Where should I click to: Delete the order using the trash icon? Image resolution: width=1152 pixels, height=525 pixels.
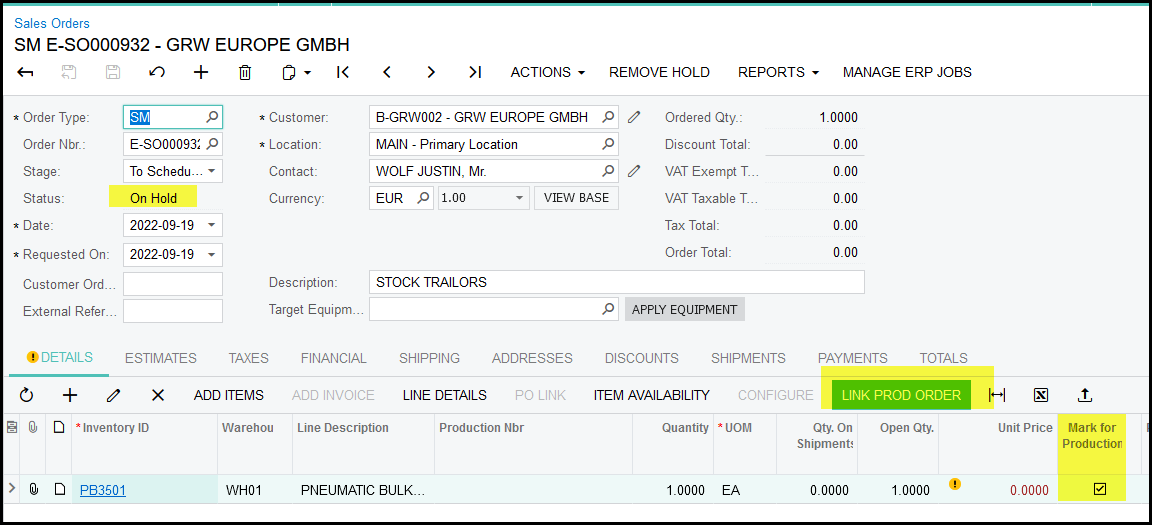pos(245,72)
